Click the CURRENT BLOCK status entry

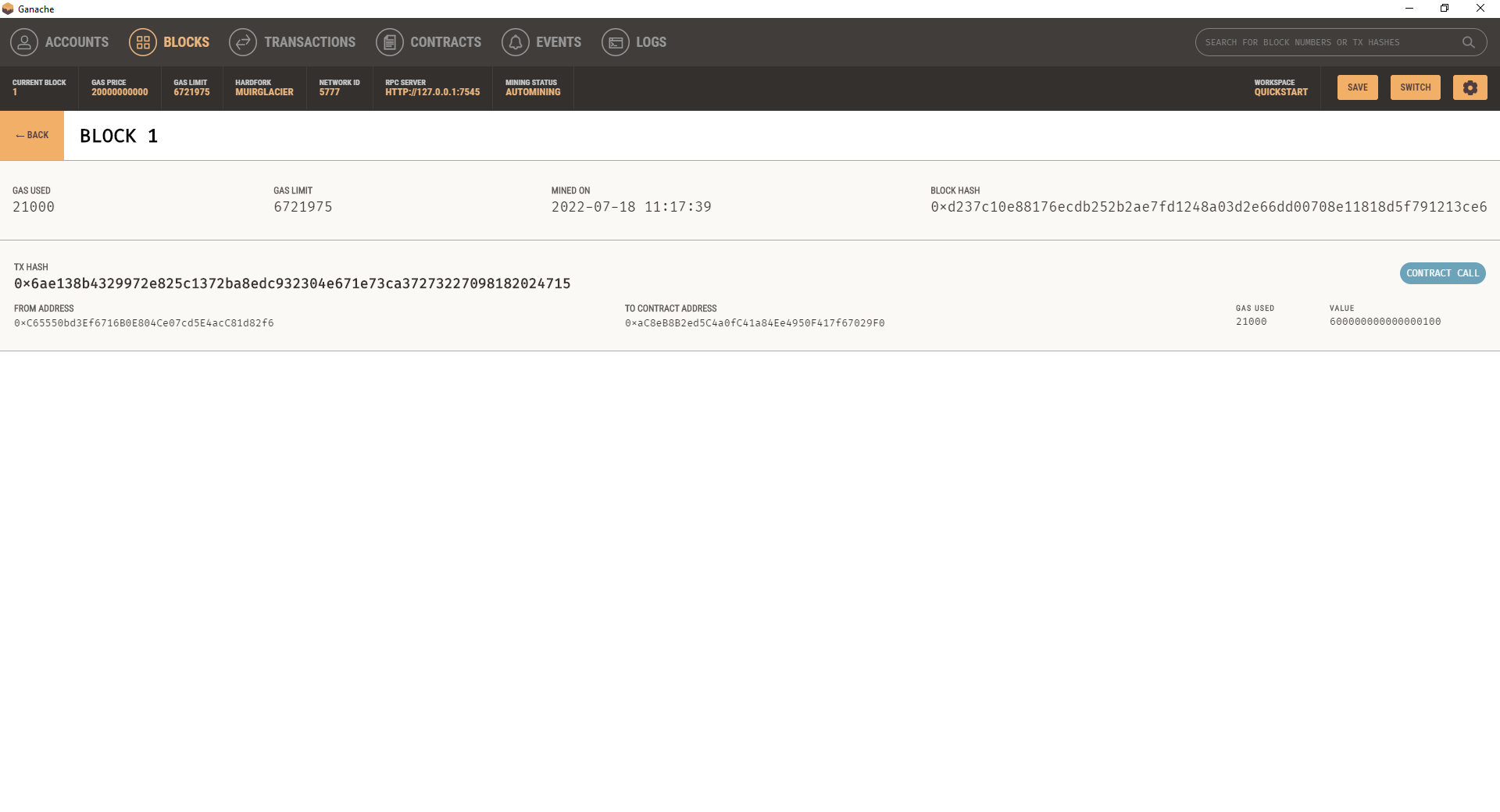coord(39,87)
